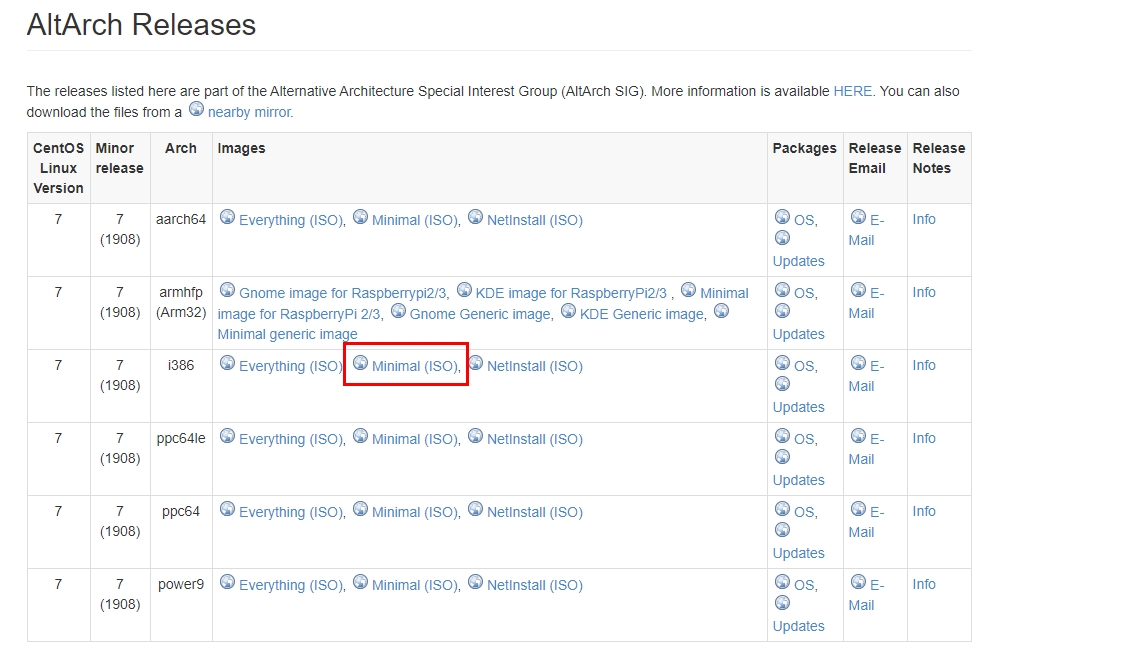This screenshot has height=666, width=1125.
Task: Download ppc64 Everything (ISO)
Action: (x=291, y=512)
